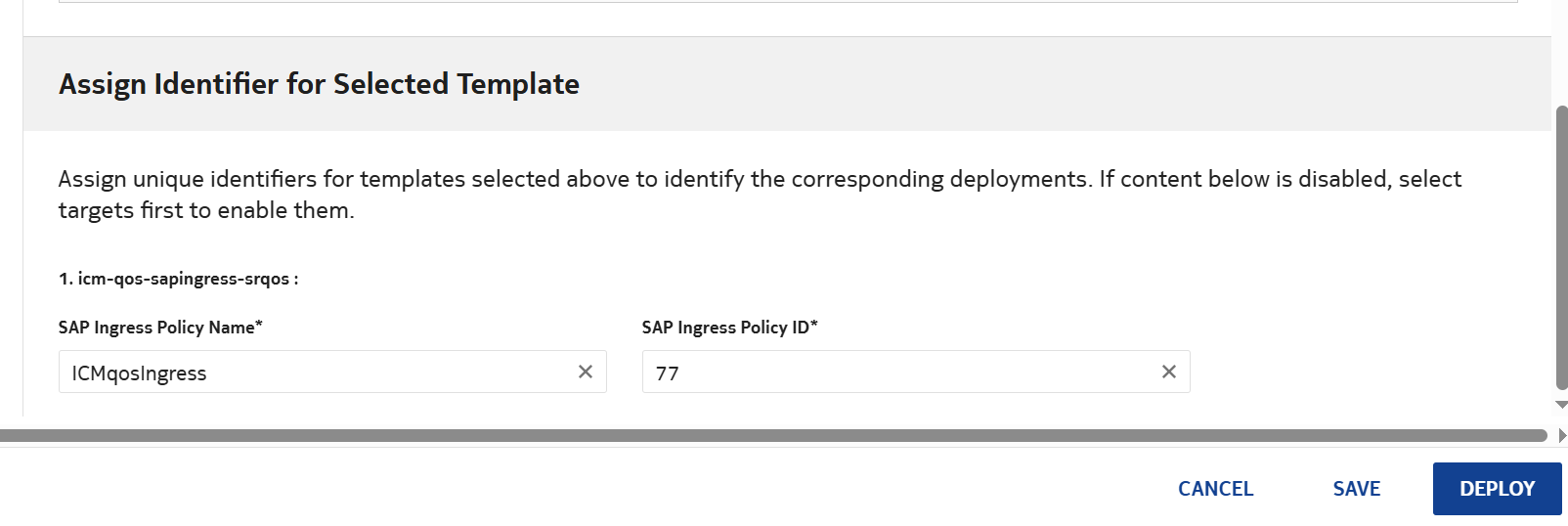Clear the SAP Ingress Policy Name field
This screenshot has height=526, width=1568.
[x=586, y=372]
